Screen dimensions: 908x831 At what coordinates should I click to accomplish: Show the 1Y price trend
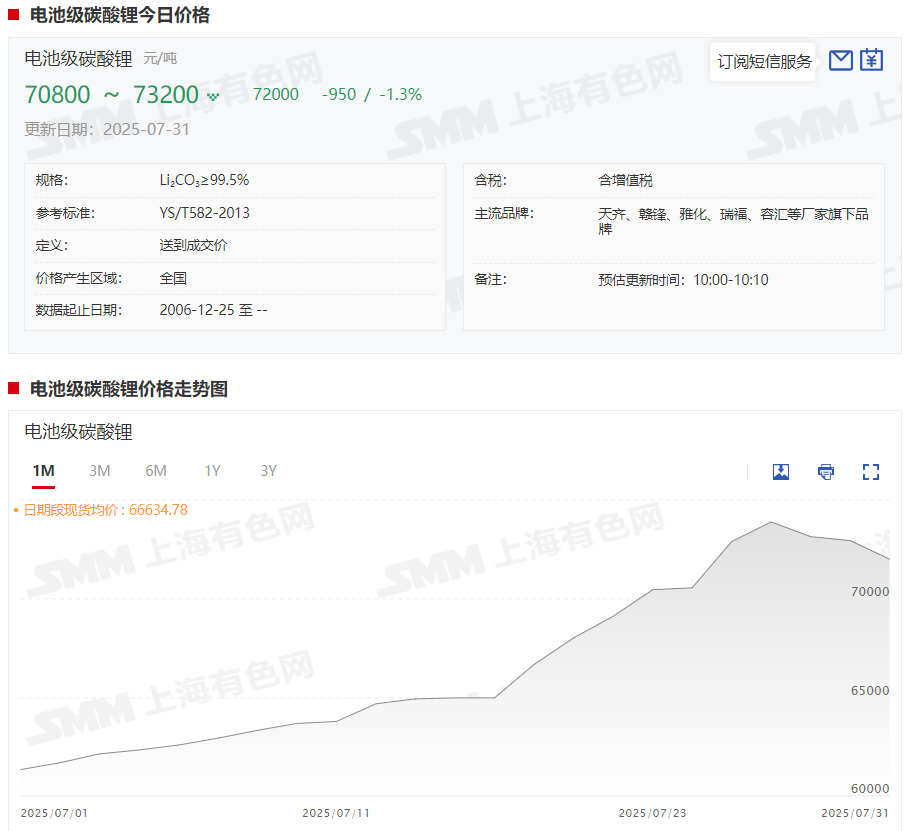pos(212,471)
